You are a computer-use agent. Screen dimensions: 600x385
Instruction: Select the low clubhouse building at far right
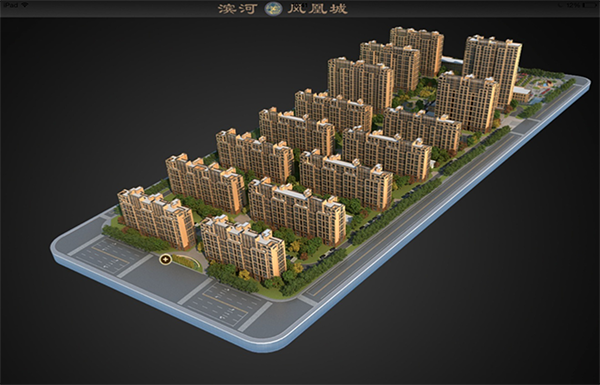521,94
